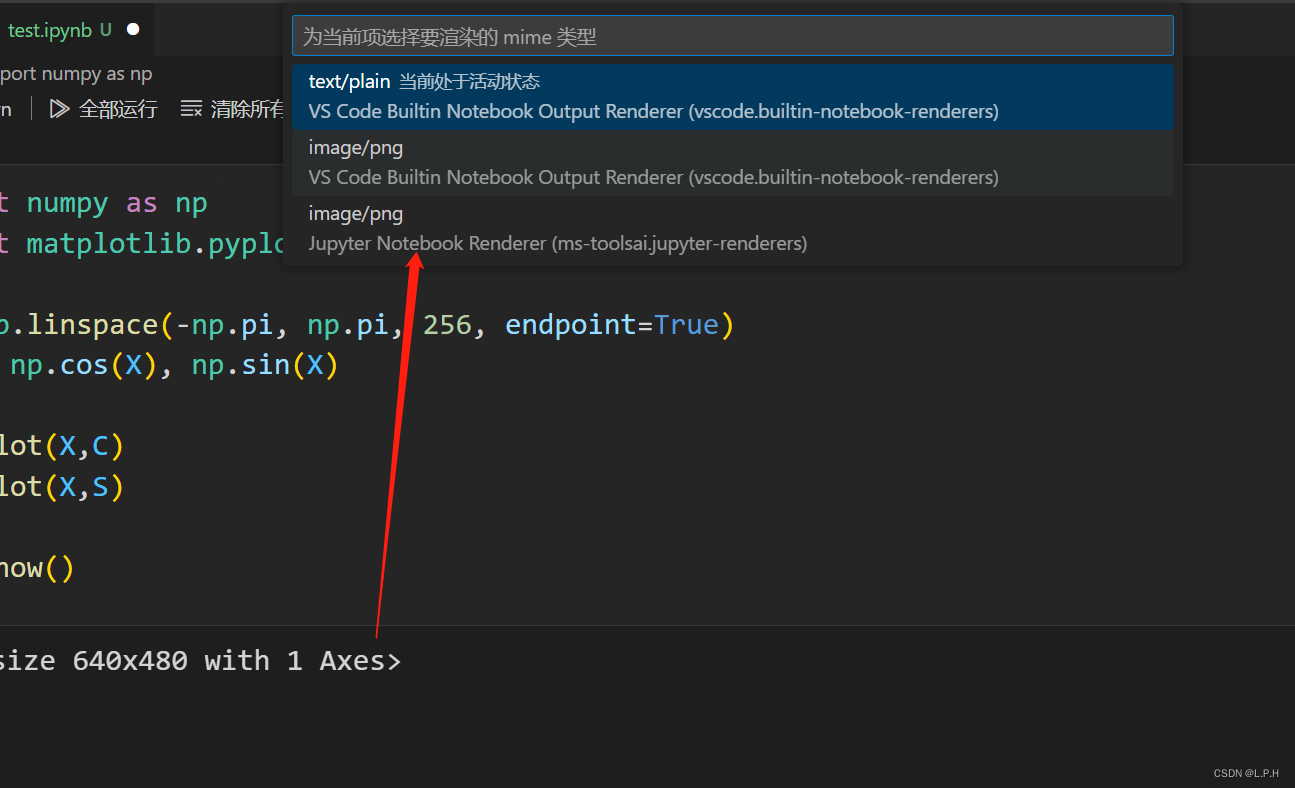1295x788 pixels.
Task: Click the unsaved dot on test.ipynb tab
Action: (133, 30)
